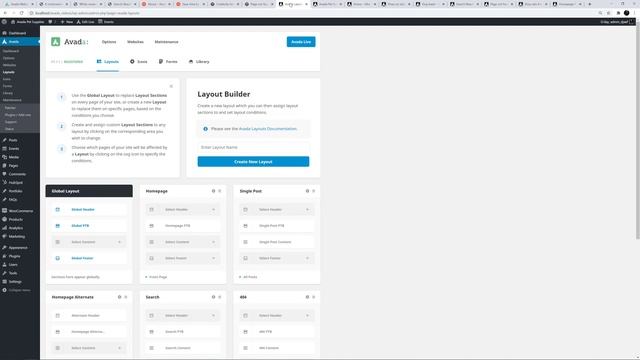640x360 pixels.
Task: Click WordPress logo in admin bar
Action: click(4, 22)
